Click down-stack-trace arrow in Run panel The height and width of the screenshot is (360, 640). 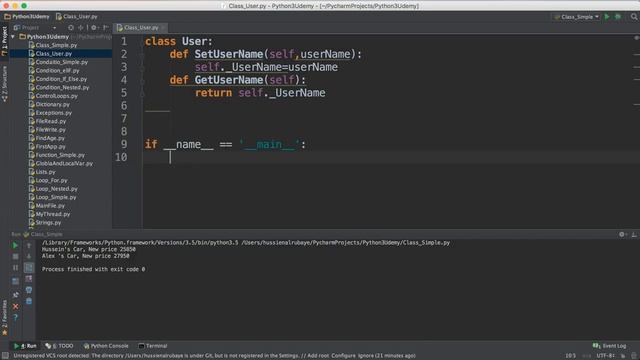[x=29, y=257]
